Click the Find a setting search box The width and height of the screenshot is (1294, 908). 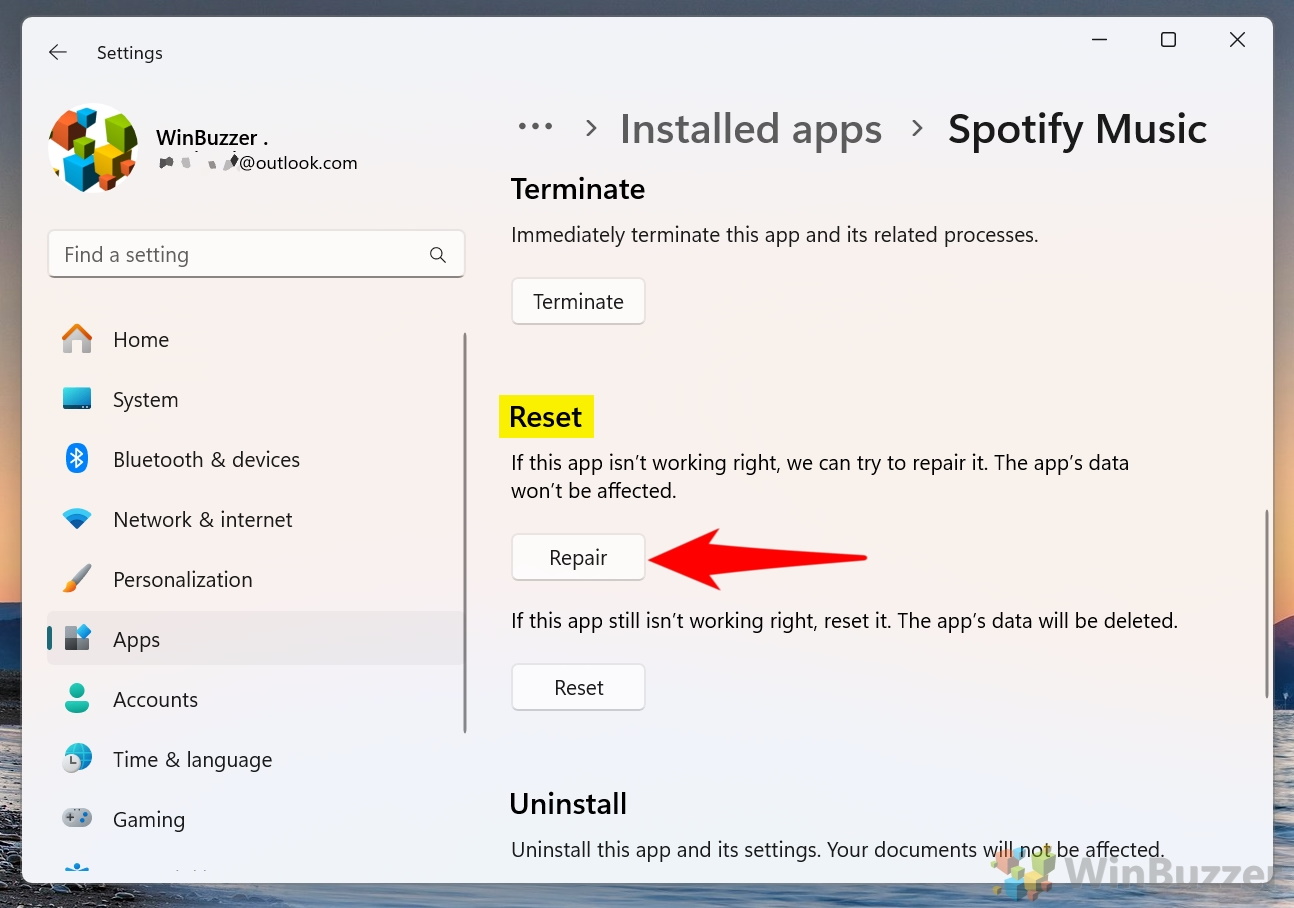coord(256,255)
